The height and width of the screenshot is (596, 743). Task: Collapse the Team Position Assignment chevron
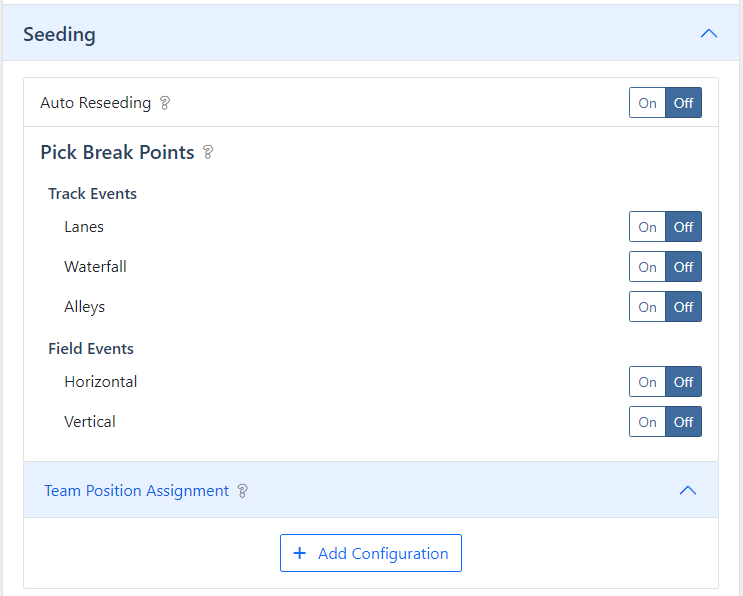pyautogui.click(x=688, y=490)
